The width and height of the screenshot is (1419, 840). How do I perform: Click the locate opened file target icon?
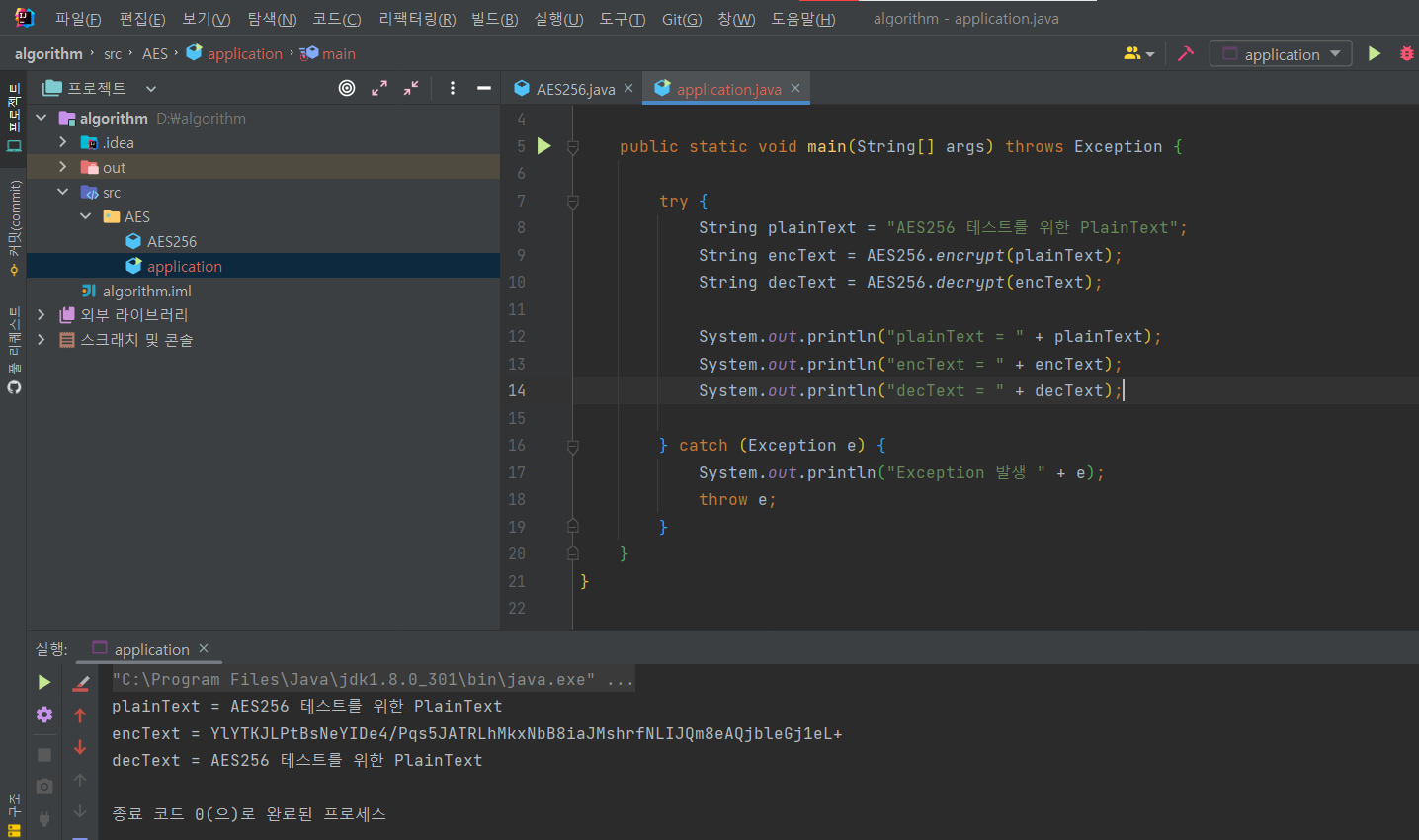click(x=347, y=88)
